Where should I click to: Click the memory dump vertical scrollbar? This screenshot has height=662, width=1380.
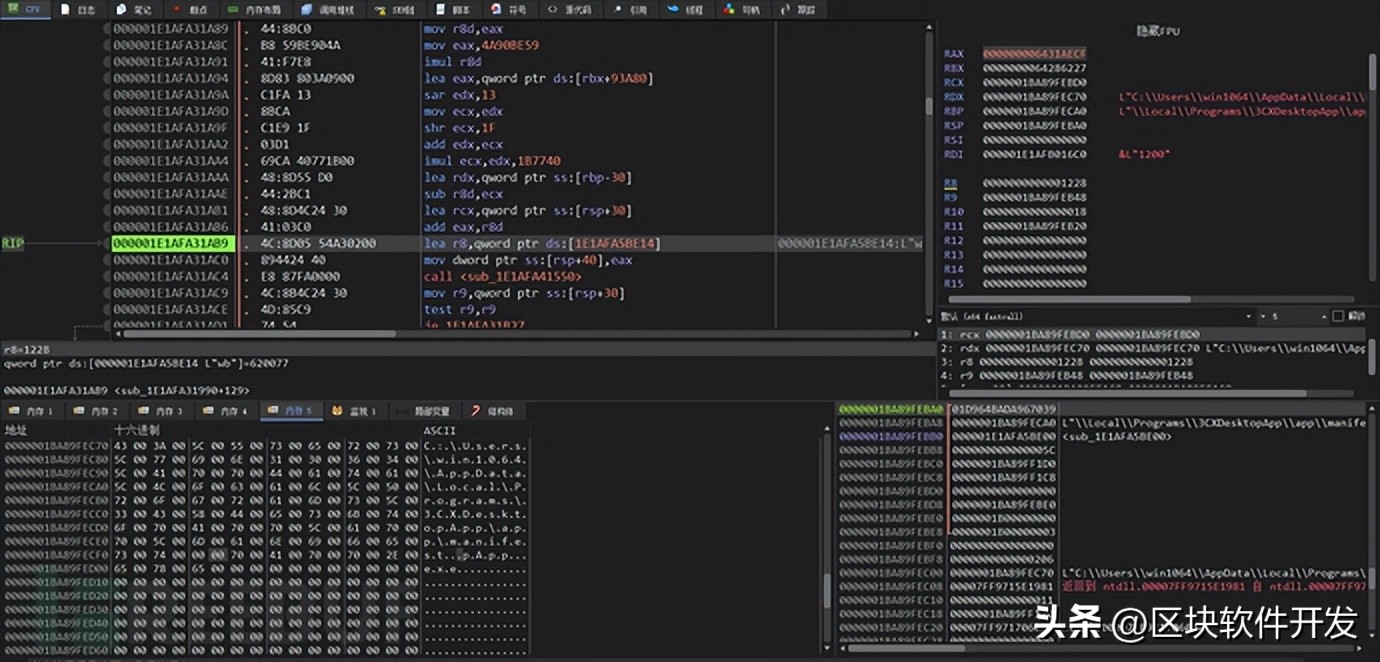[827, 590]
